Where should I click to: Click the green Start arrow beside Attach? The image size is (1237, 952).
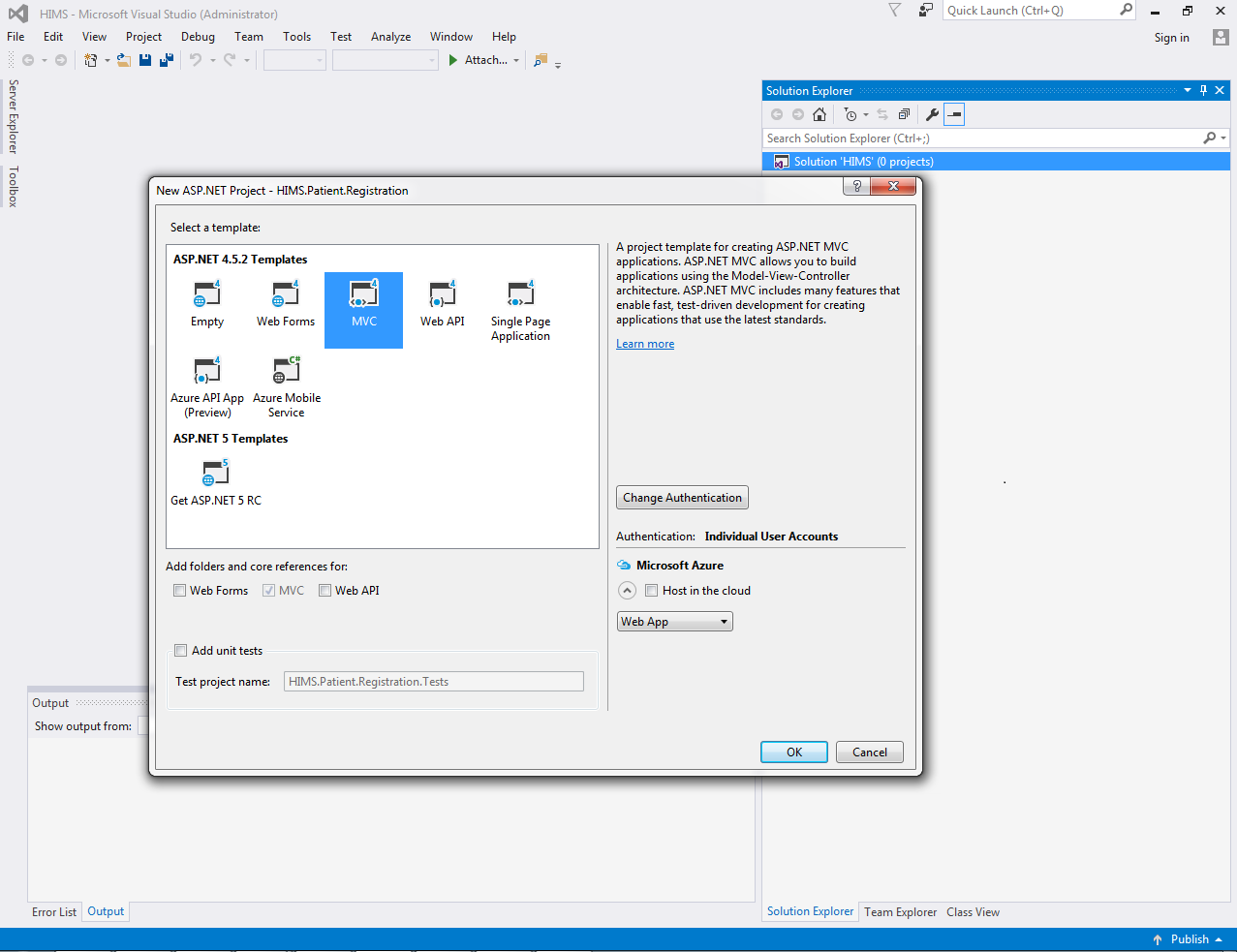click(x=452, y=60)
